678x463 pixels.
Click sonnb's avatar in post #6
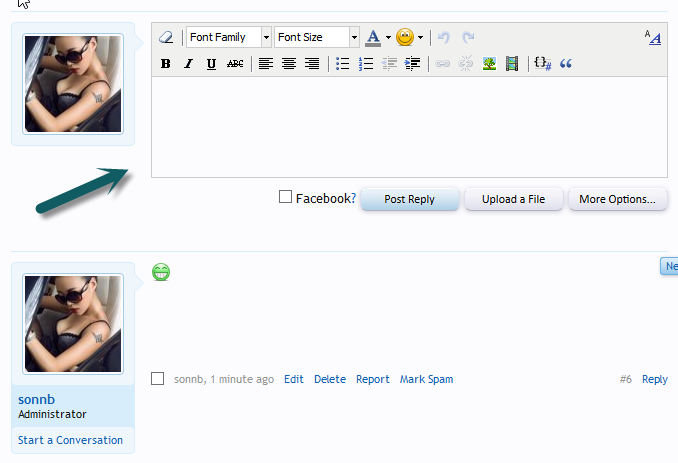(73, 324)
